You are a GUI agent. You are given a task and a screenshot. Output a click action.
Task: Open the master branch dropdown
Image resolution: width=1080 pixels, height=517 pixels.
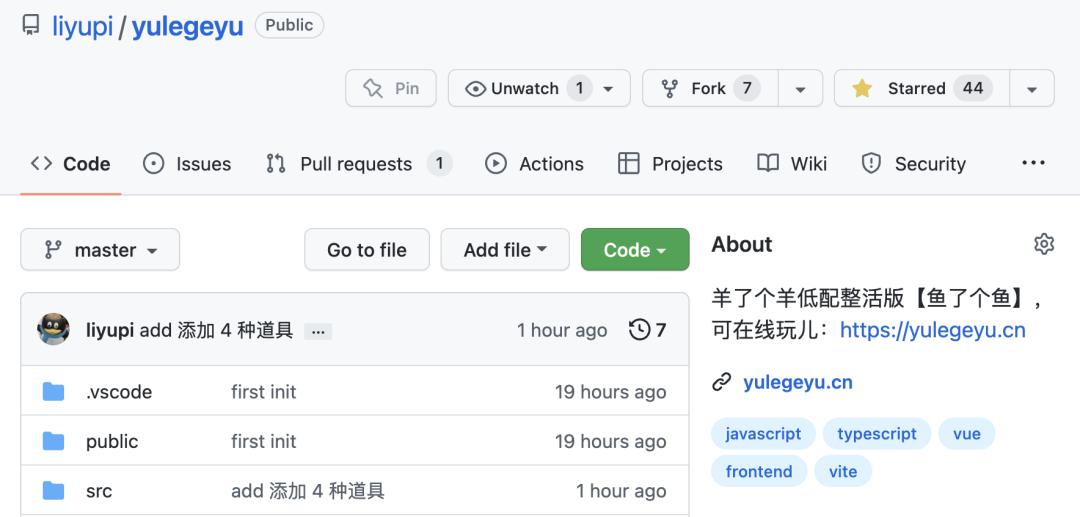(x=100, y=250)
